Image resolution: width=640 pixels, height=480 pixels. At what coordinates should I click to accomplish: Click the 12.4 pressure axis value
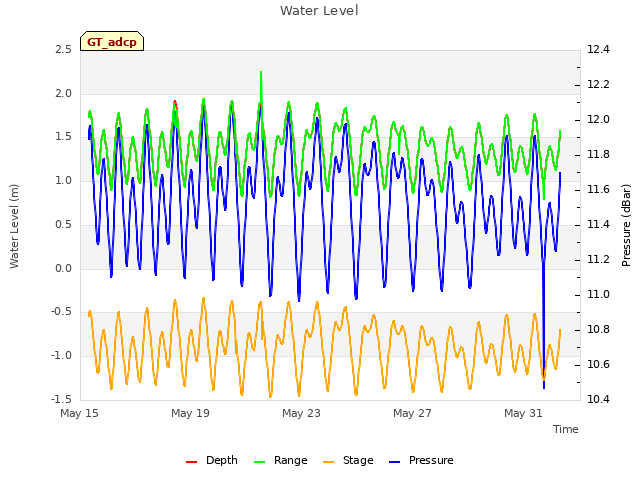pos(598,49)
